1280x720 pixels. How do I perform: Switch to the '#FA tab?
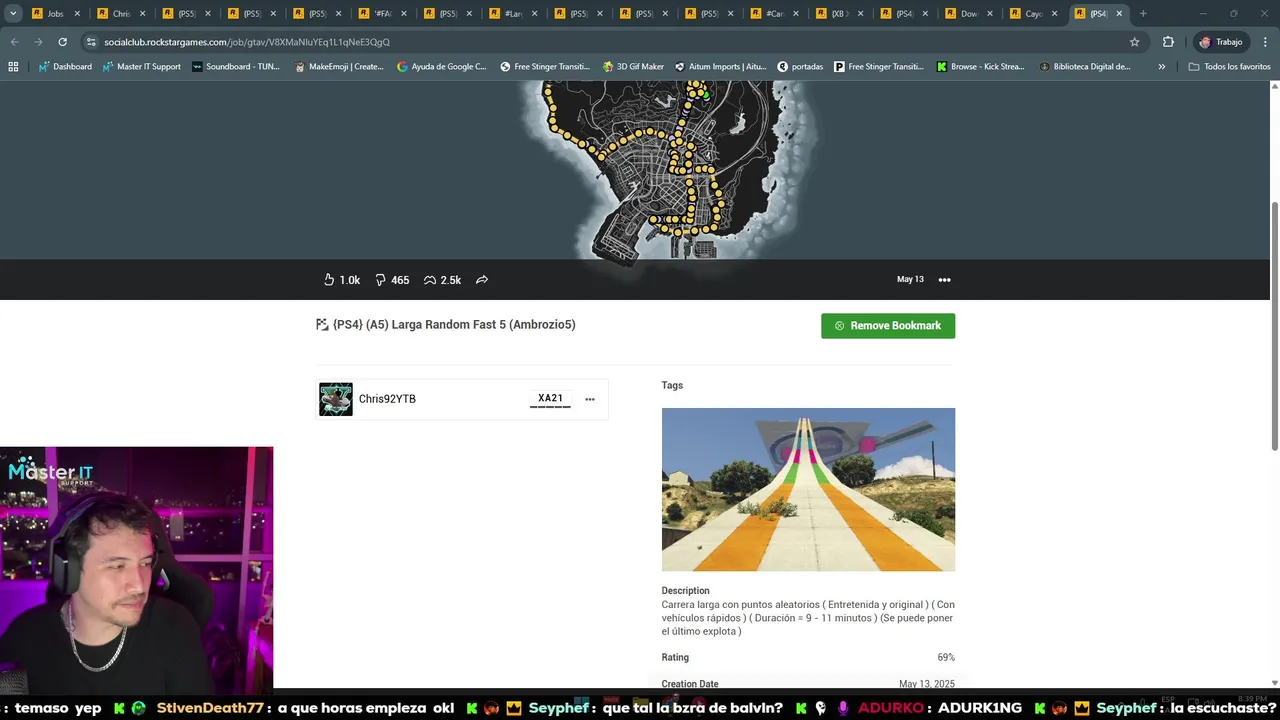[381, 14]
